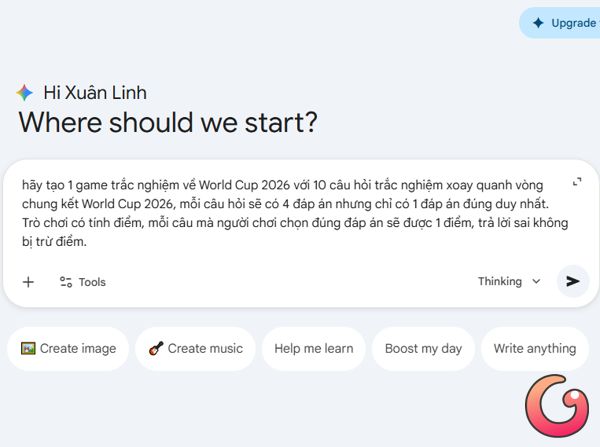Click the 'Where should we start?' heading

[x=168, y=123]
